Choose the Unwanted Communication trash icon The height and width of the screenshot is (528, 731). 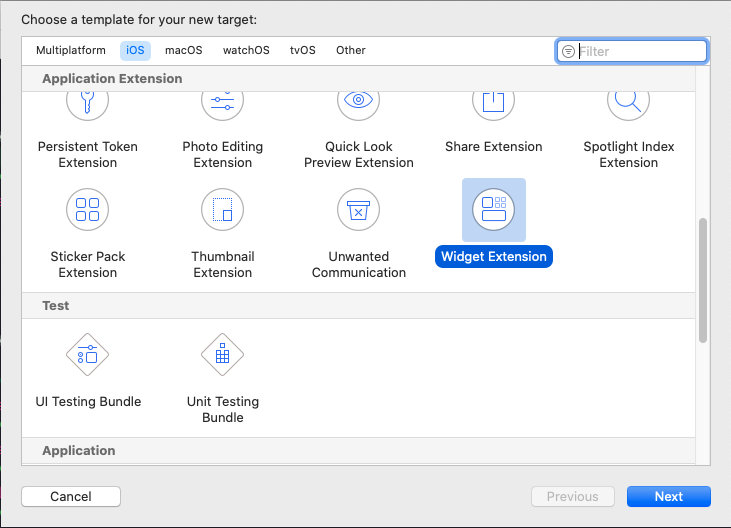click(358, 210)
